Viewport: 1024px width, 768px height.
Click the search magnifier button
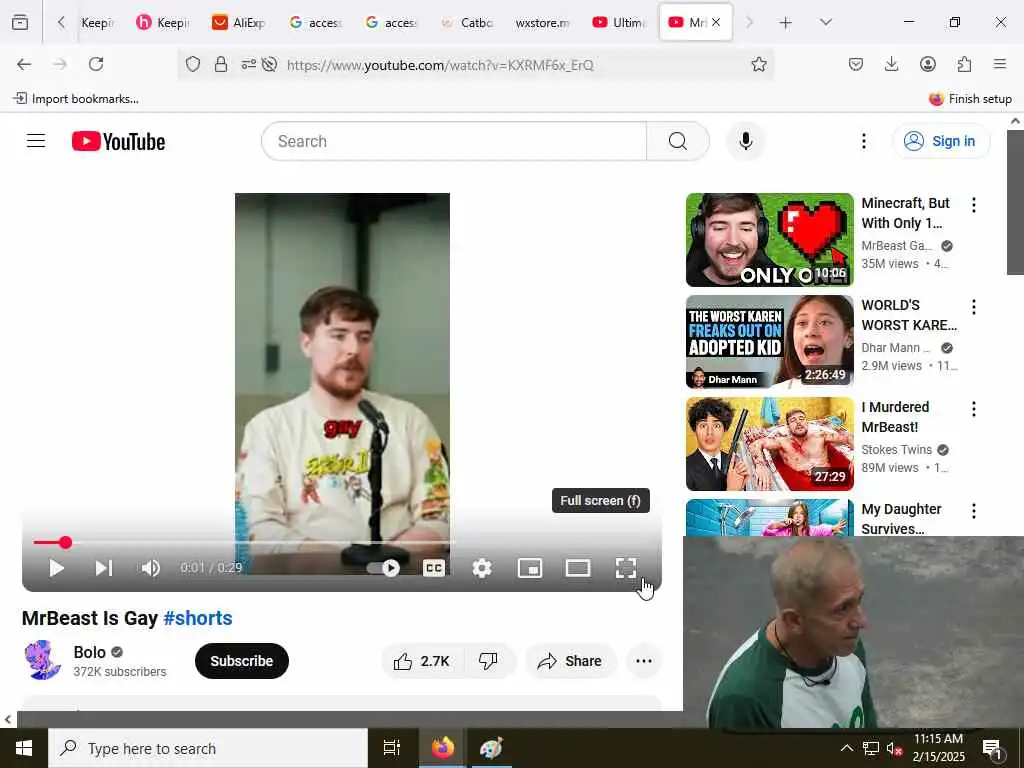[678, 141]
